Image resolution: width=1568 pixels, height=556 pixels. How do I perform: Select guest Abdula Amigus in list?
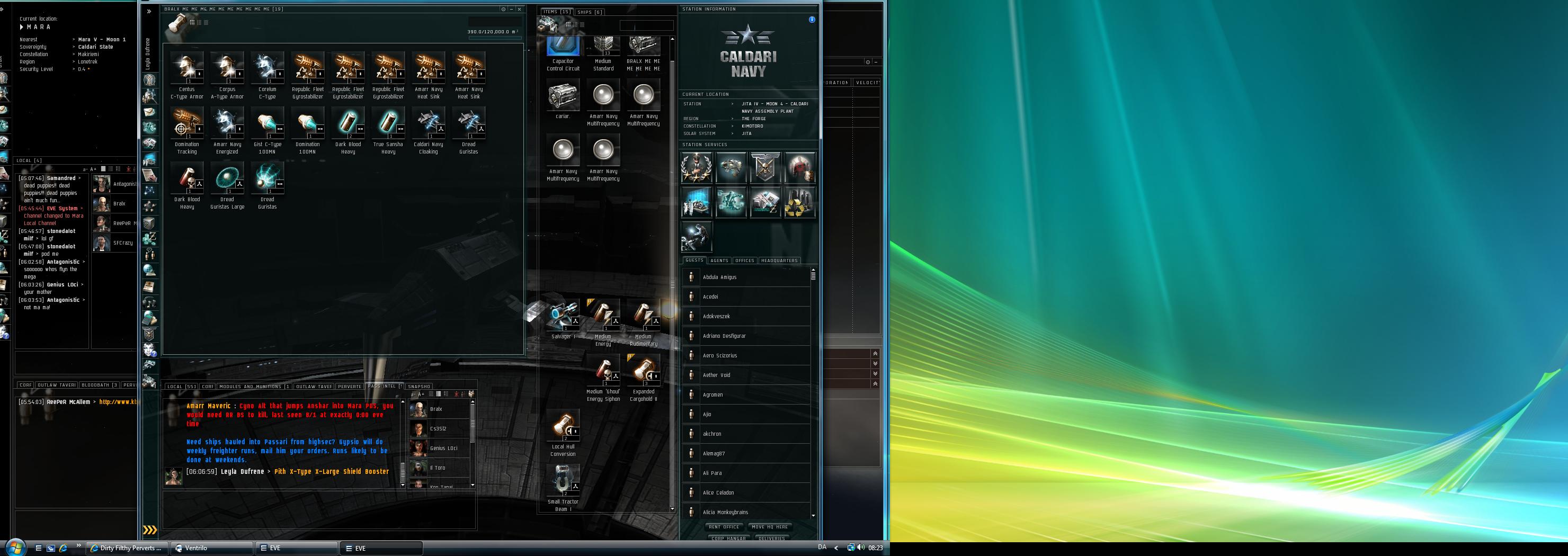tap(746, 277)
